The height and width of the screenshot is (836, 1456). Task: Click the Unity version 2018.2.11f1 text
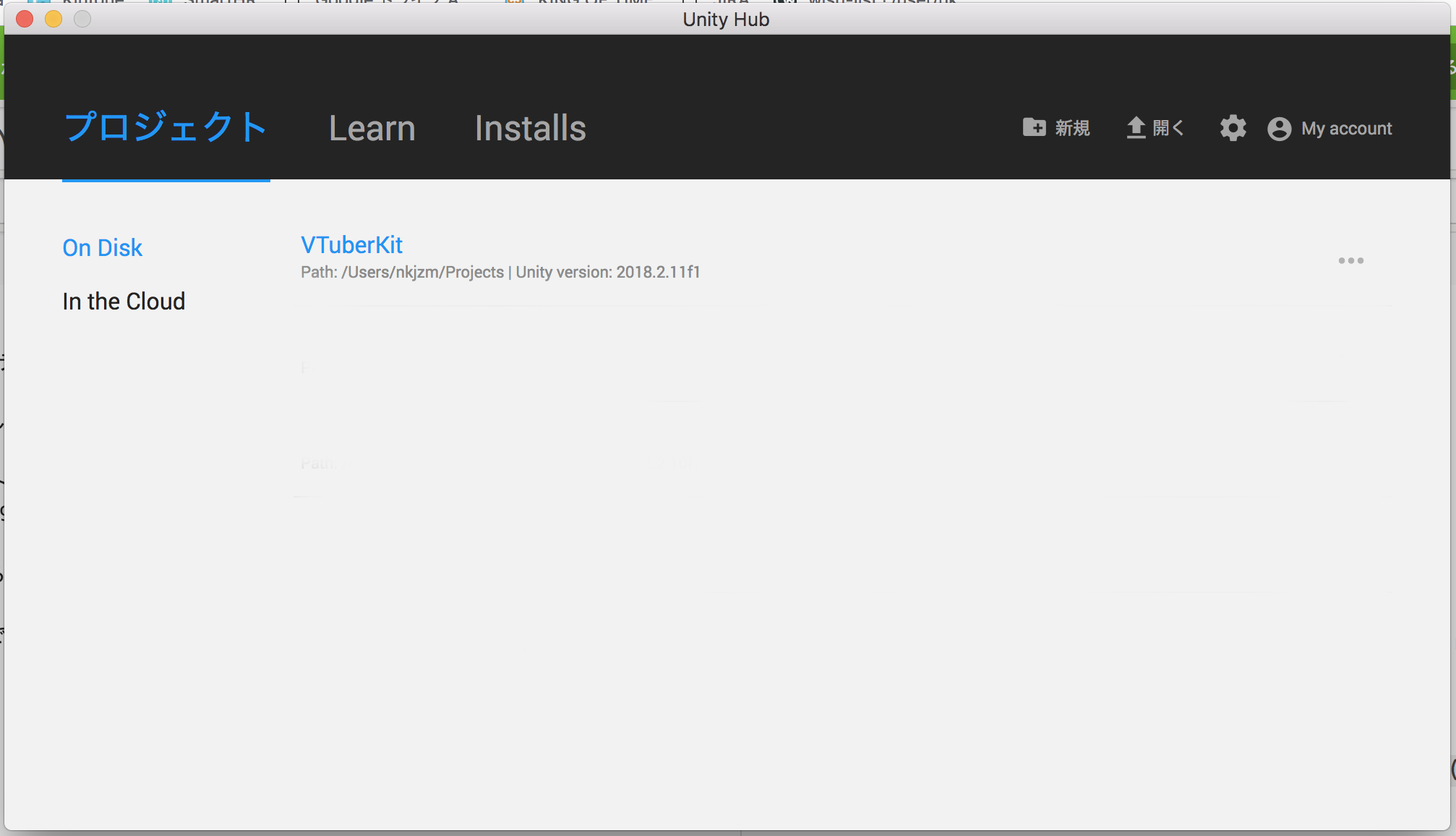point(607,273)
